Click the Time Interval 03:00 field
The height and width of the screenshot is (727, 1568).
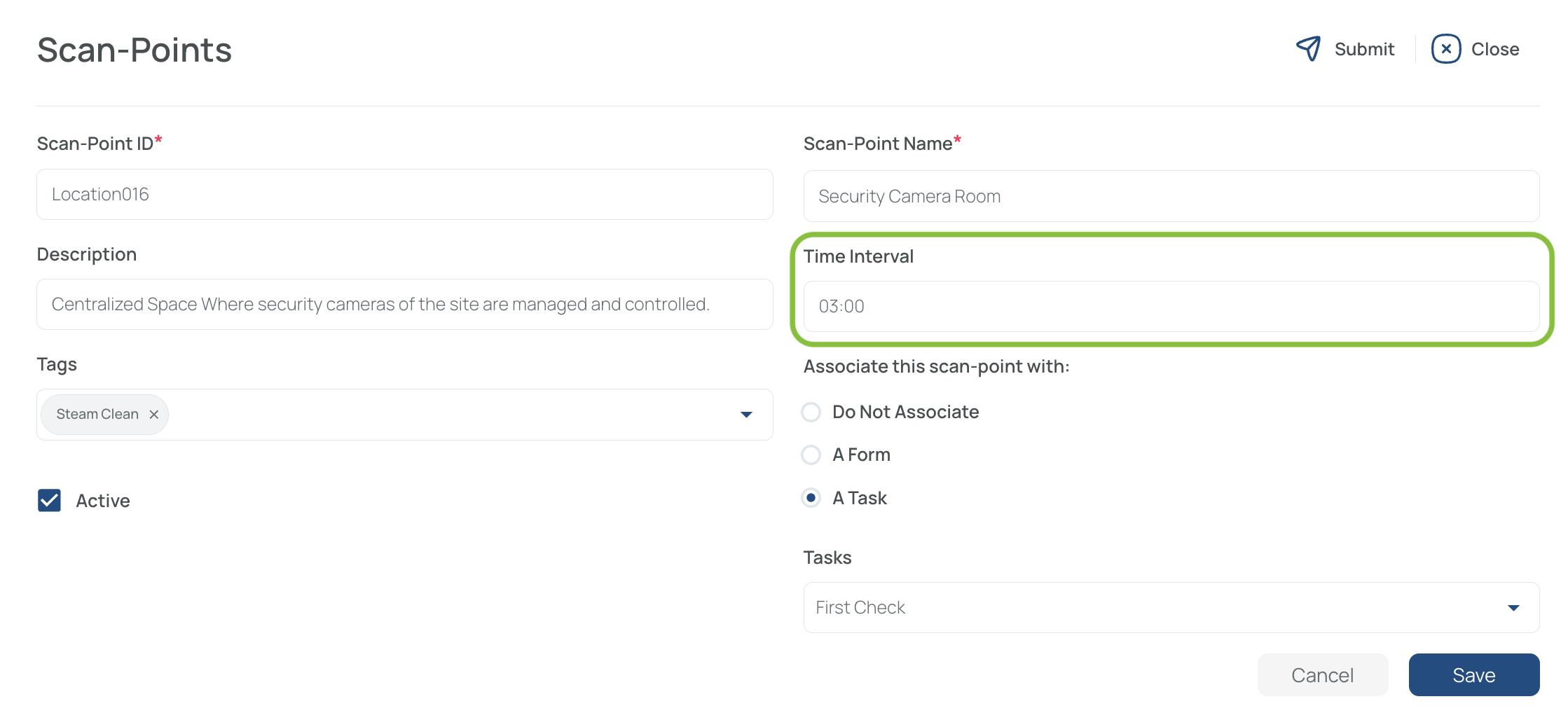click(x=1171, y=307)
